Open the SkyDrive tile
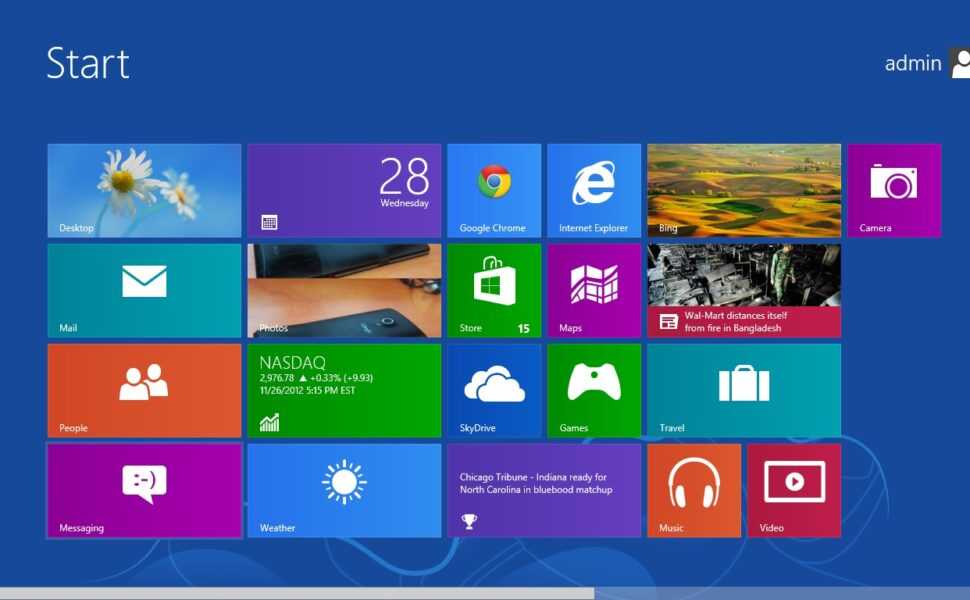970x600 pixels. coord(494,391)
